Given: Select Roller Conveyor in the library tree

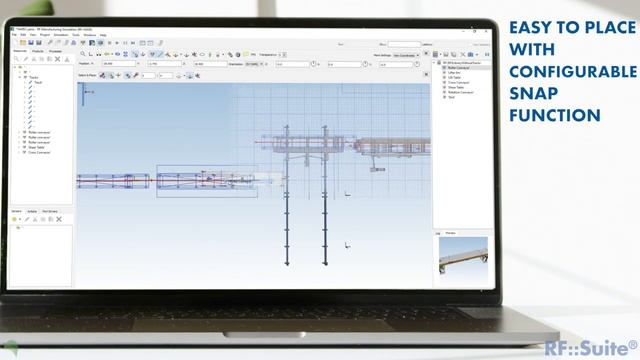Looking at the screenshot, I should 459,68.
